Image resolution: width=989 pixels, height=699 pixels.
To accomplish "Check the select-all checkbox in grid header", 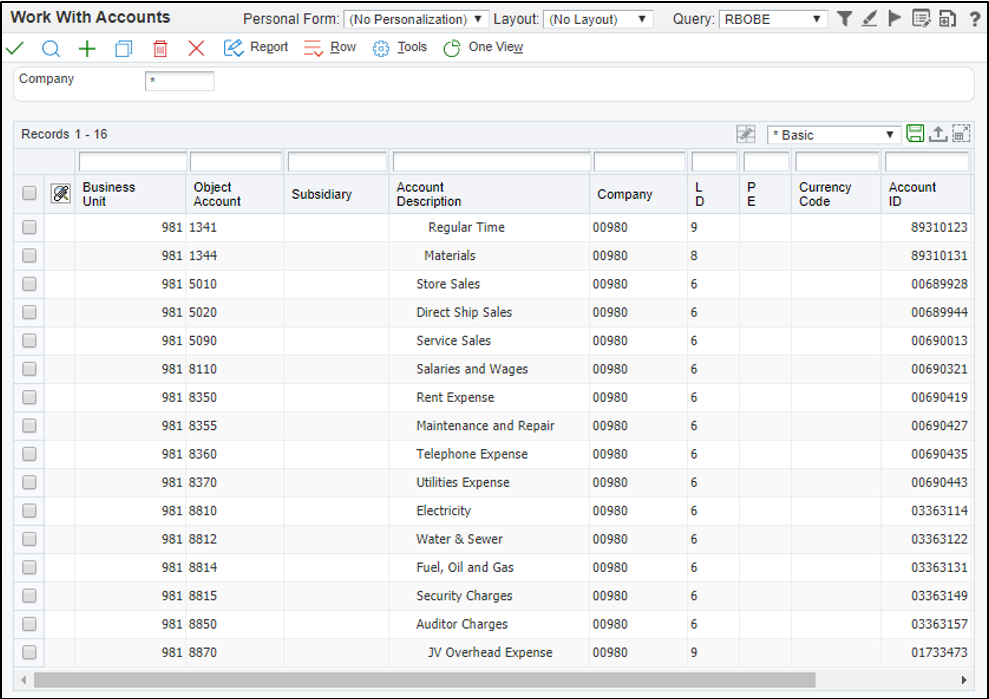I will pos(29,193).
